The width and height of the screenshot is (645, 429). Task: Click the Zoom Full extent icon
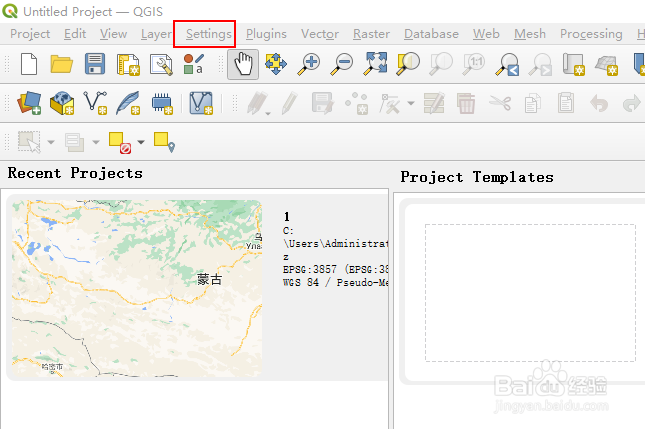click(375, 64)
